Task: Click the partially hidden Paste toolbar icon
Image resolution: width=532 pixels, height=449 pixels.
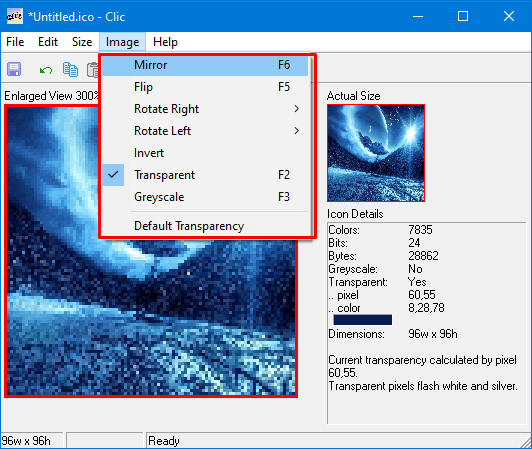Action: pos(93,70)
